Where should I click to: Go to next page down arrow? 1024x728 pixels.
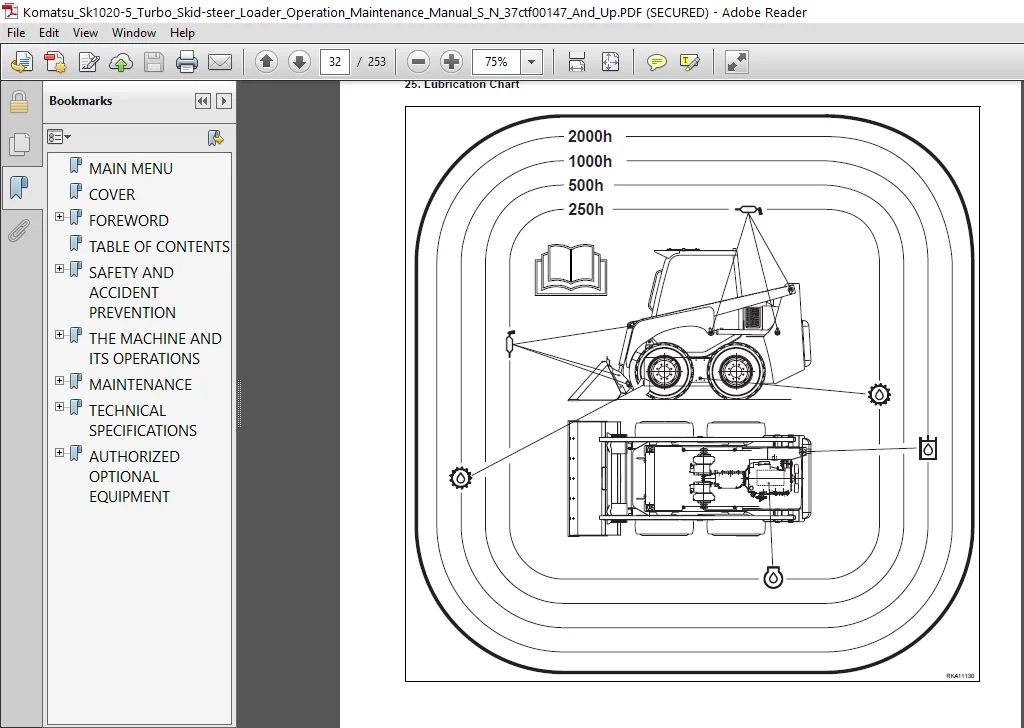(x=299, y=62)
